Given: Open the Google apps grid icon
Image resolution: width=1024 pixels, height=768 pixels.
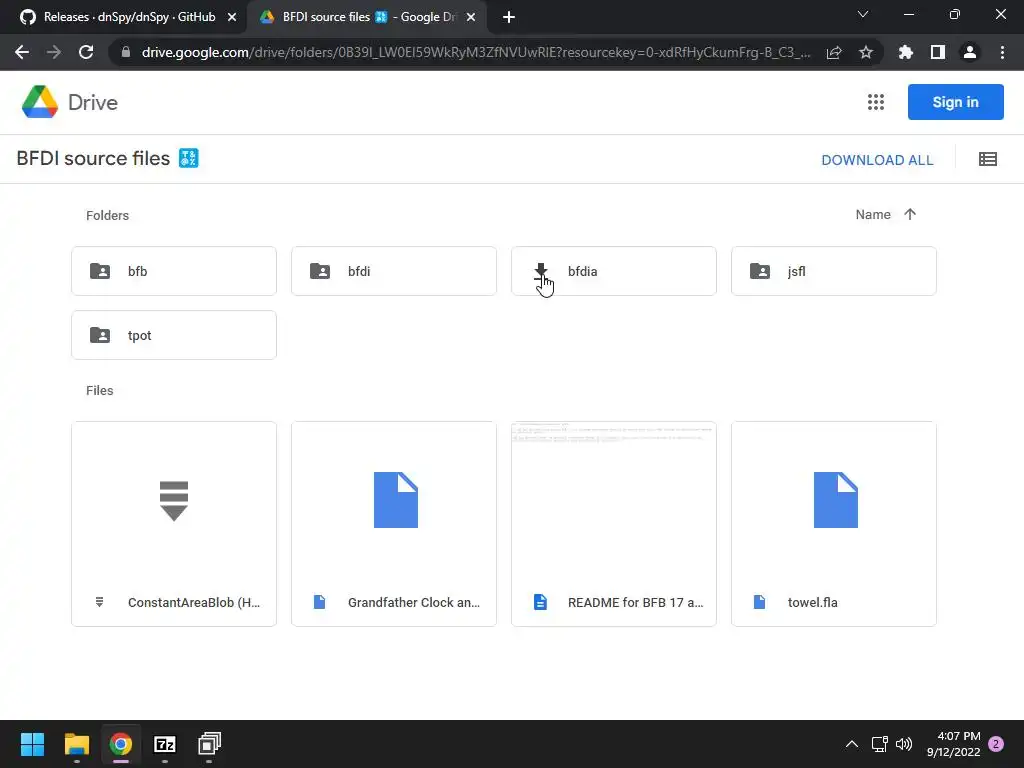Looking at the screenshot, I should (876, 102).
